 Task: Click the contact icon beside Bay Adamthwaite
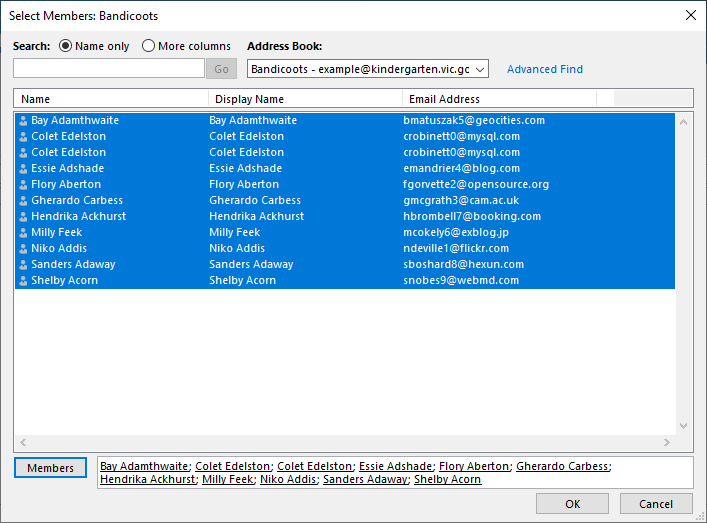click(23, 120)
